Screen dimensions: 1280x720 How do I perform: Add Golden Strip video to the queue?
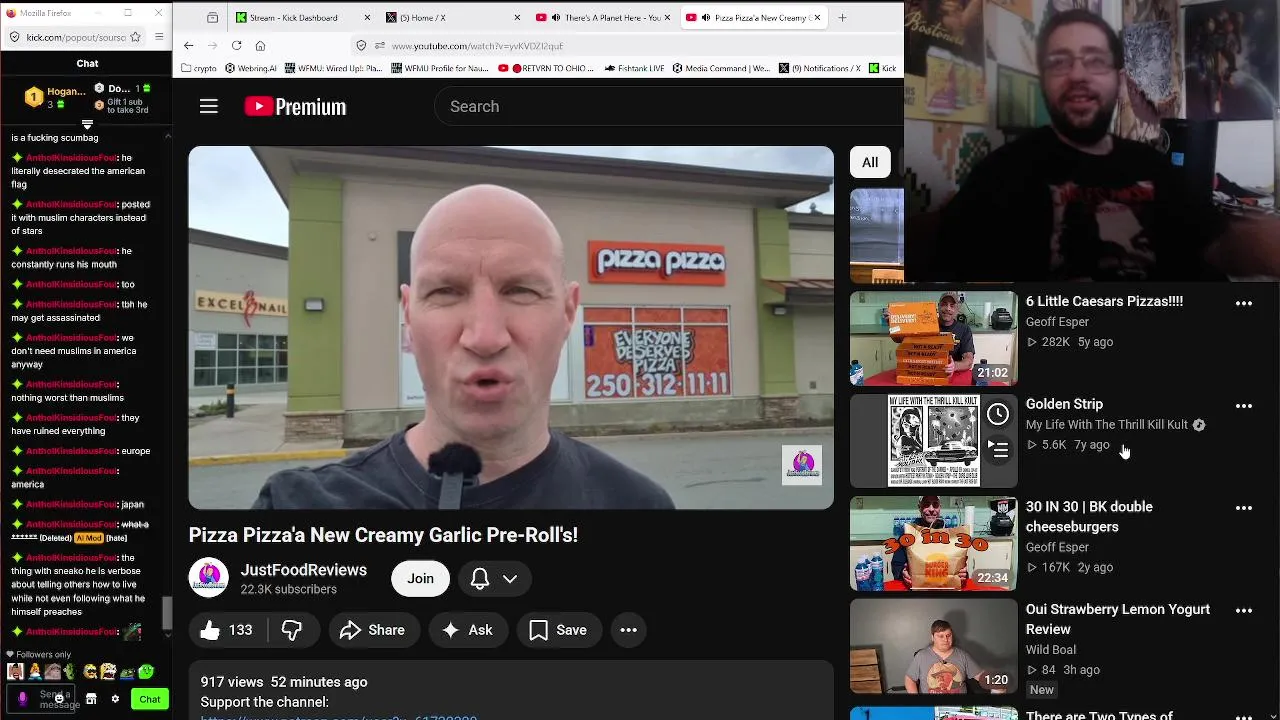click(x=998, y=450)
